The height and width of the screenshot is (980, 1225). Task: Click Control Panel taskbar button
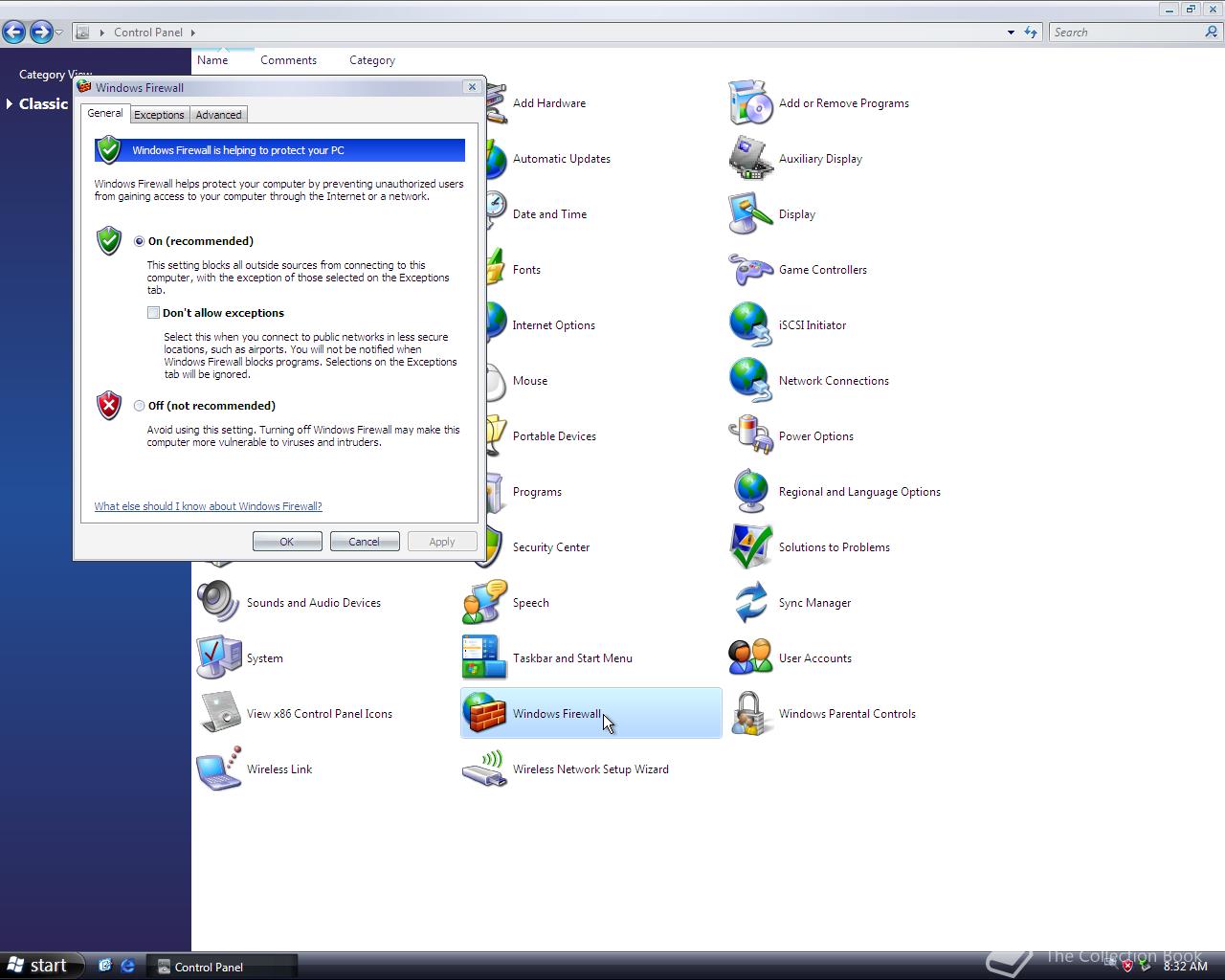(x=222, y=967)
